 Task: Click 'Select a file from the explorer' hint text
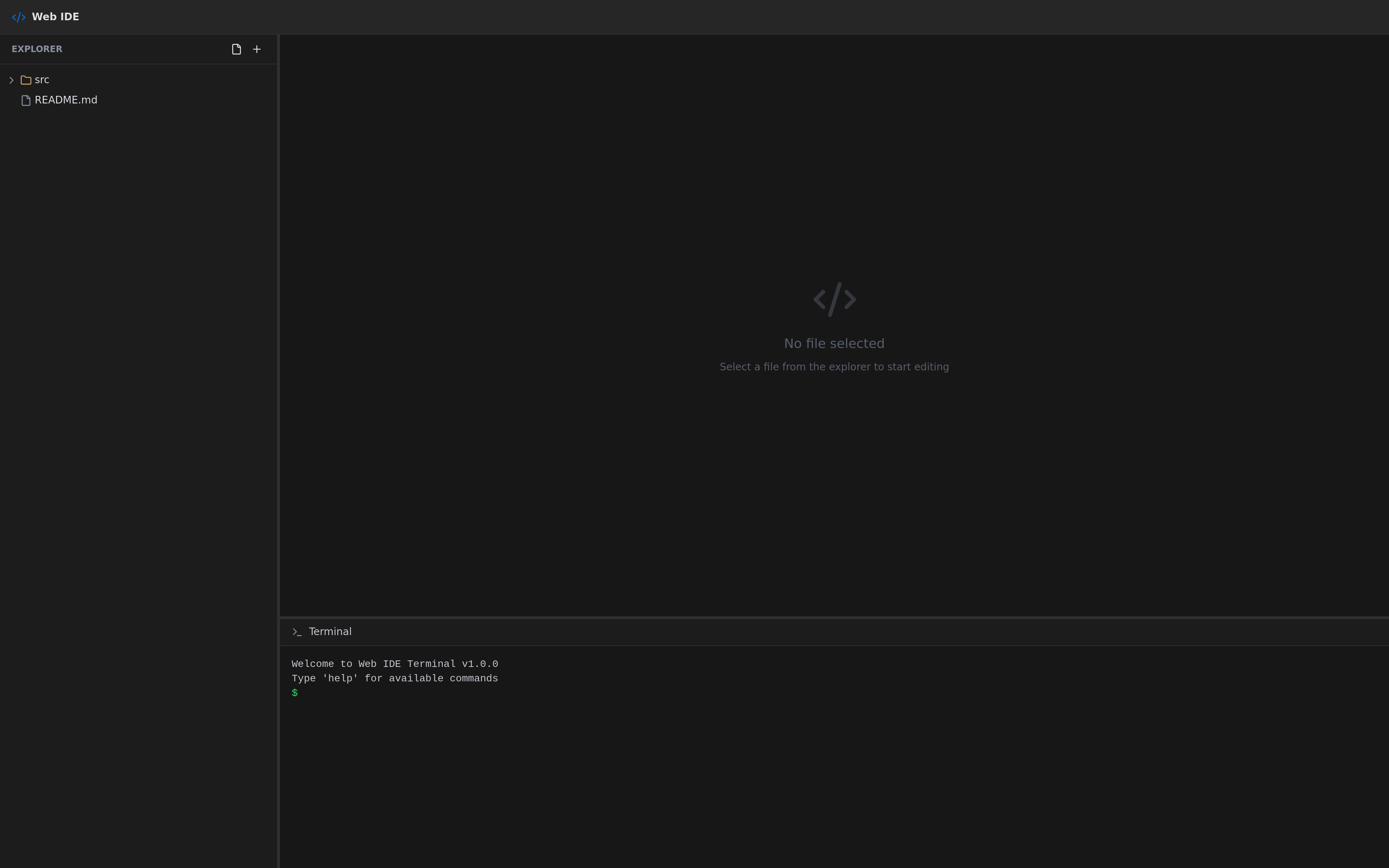click(834, 367)
